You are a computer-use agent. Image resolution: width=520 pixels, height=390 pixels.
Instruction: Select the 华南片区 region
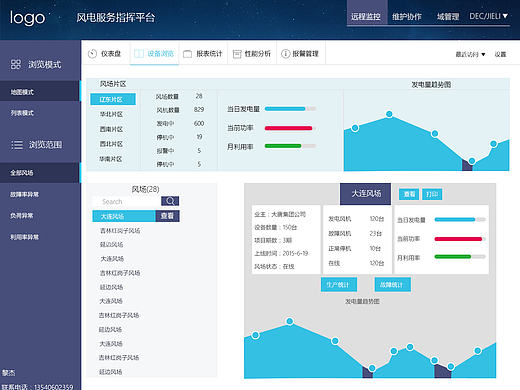pos(111,159)
